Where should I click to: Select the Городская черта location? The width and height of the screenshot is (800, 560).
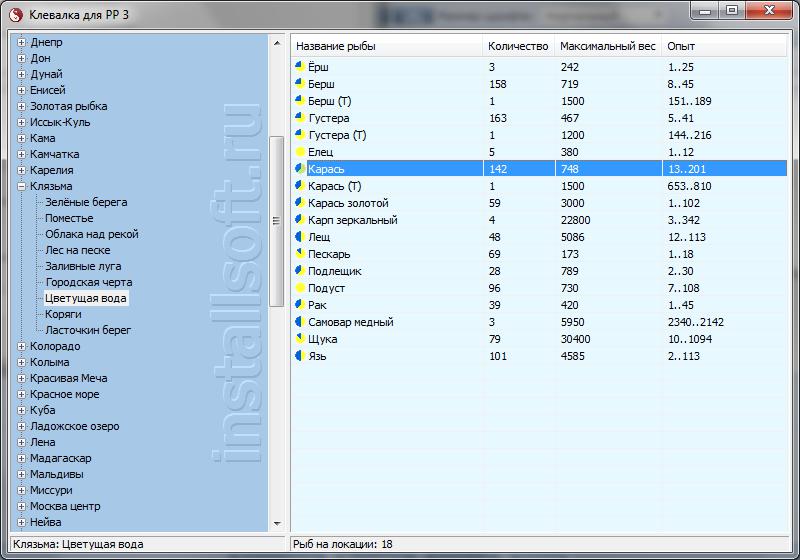click(89, 282)
